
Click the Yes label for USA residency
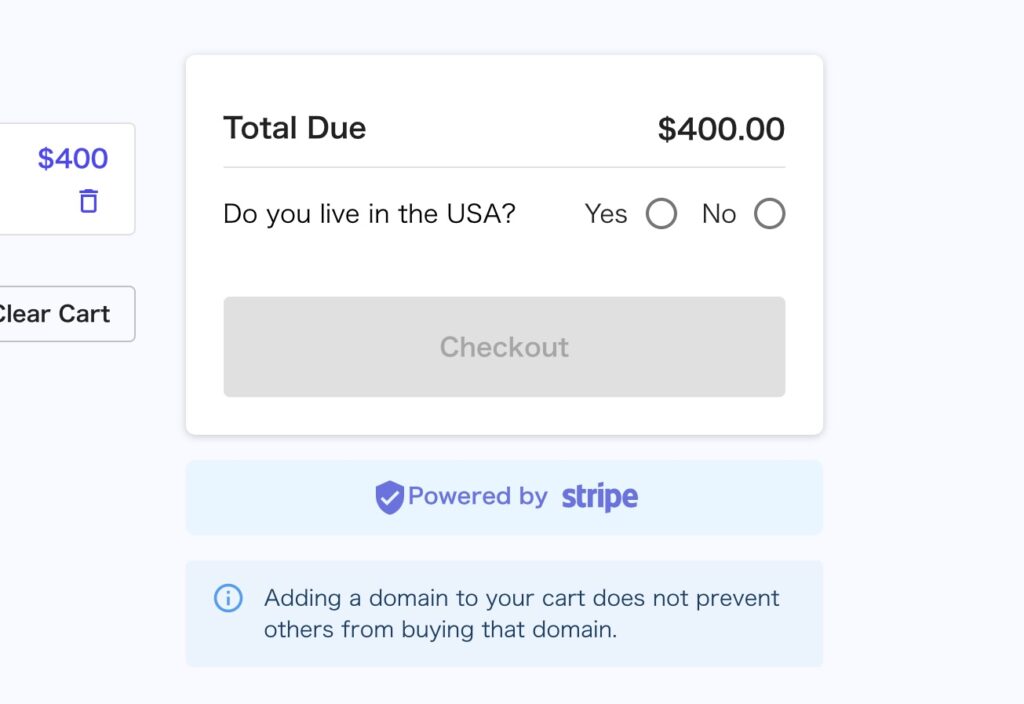point(605,214)
